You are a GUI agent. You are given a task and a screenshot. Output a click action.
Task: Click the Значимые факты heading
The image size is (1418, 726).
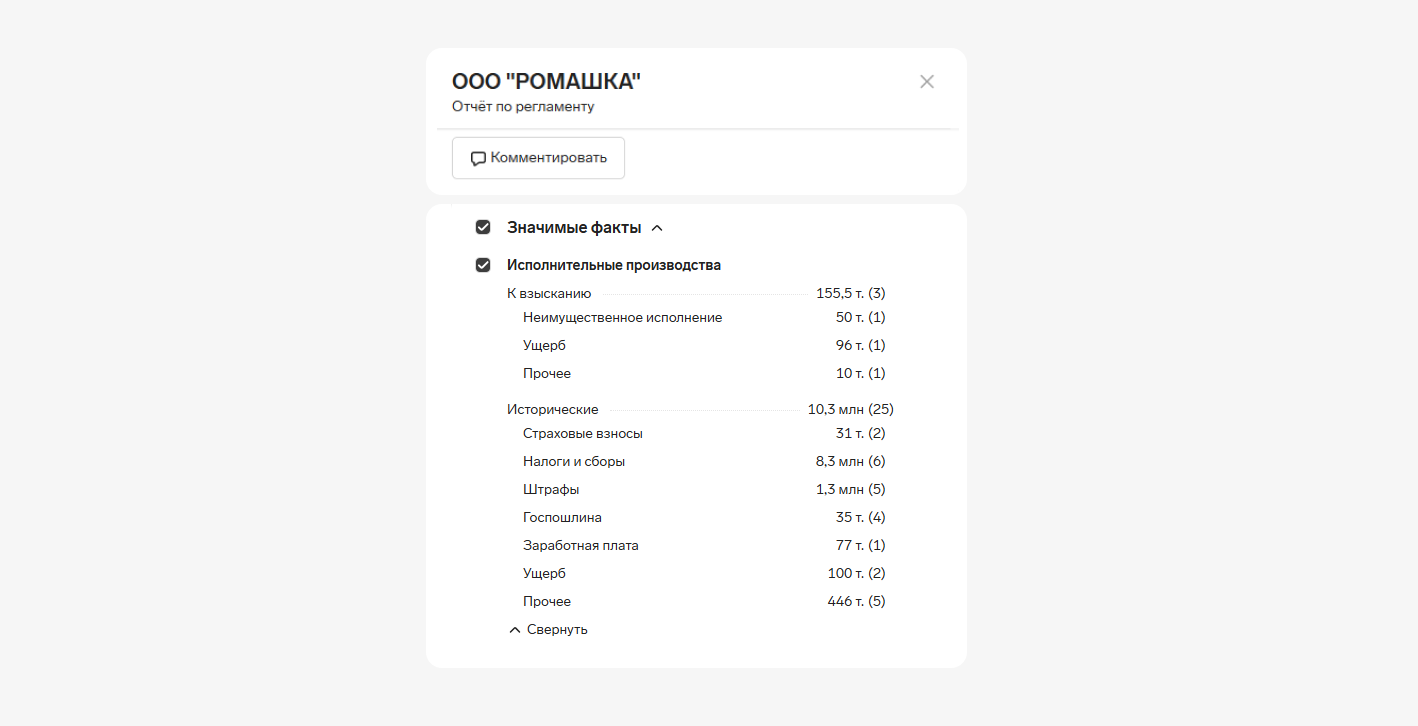573,228
